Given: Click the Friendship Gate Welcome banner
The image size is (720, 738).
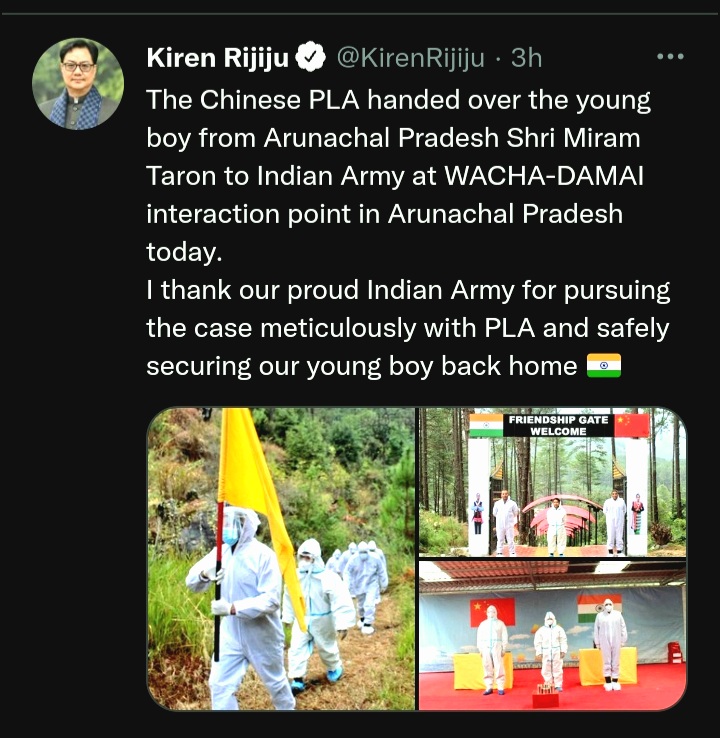Looking at the screenshot, I should tap(558, 425).
